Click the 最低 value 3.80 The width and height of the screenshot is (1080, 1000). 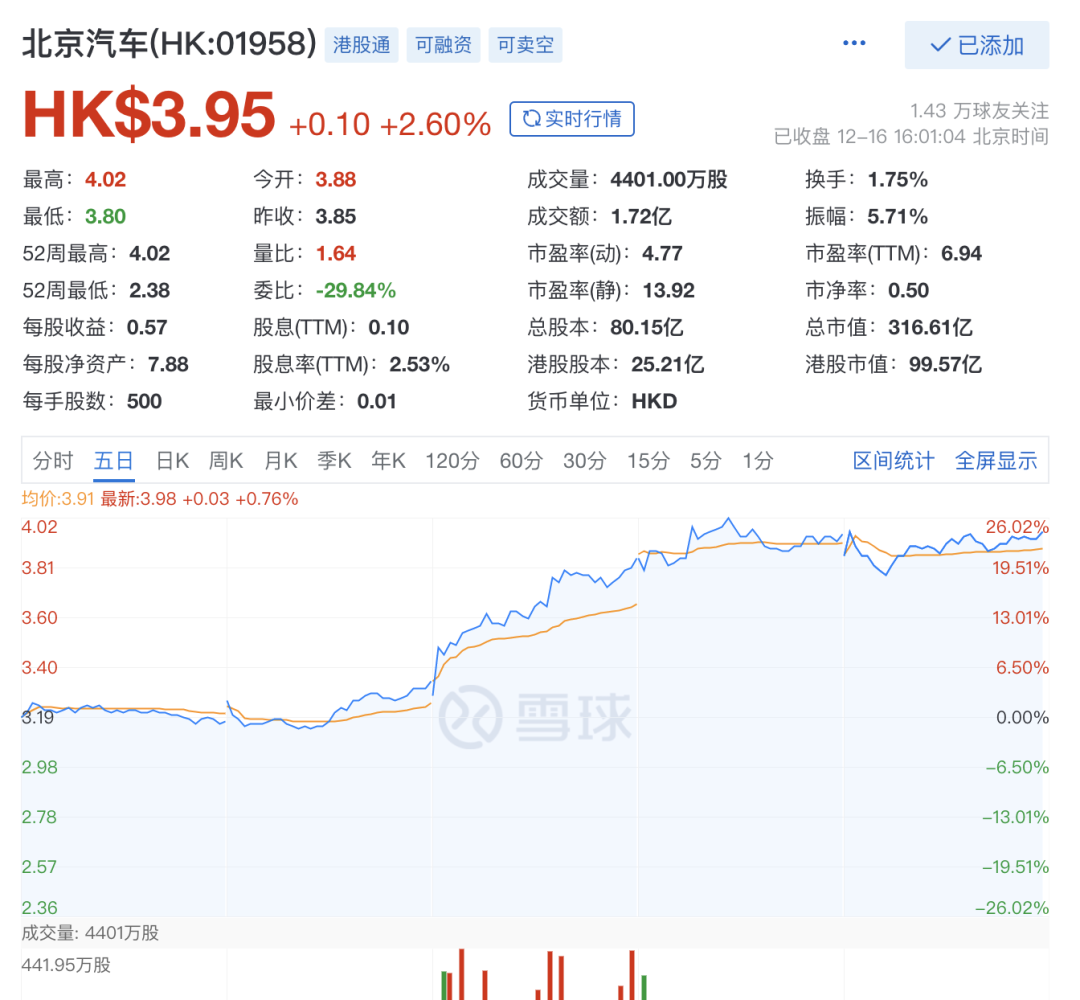click(105, 217)
